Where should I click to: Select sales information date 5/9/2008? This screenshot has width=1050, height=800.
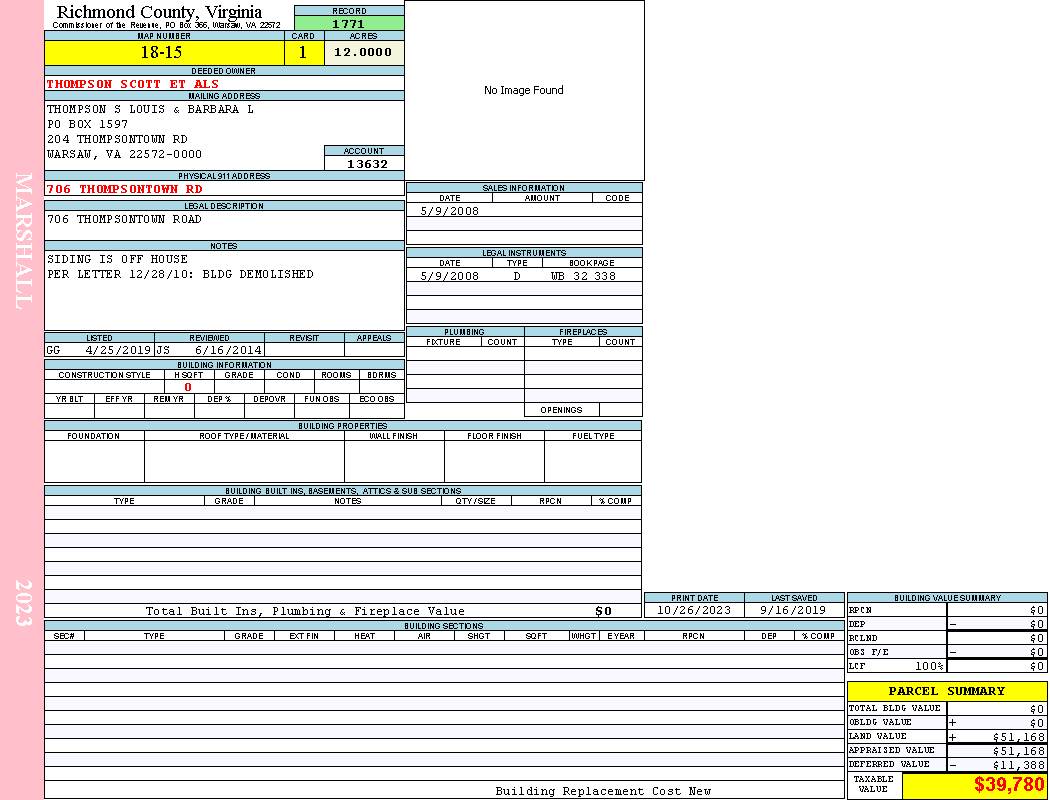(449, 211)
